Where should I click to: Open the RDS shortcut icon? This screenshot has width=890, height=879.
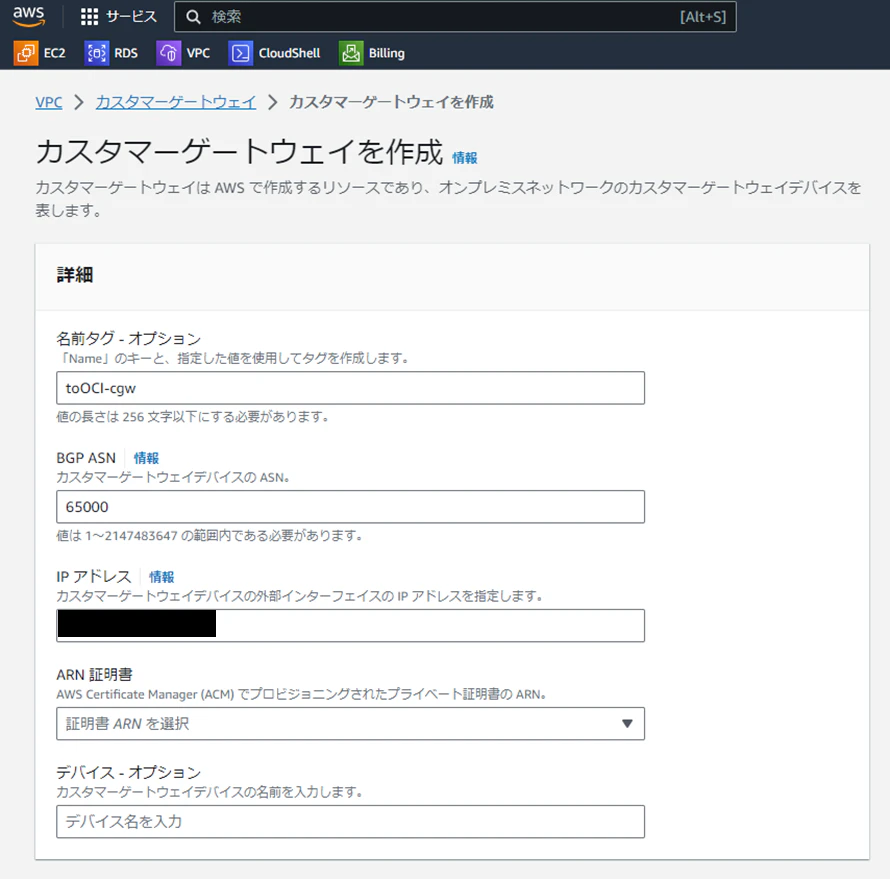pos(96,53)
